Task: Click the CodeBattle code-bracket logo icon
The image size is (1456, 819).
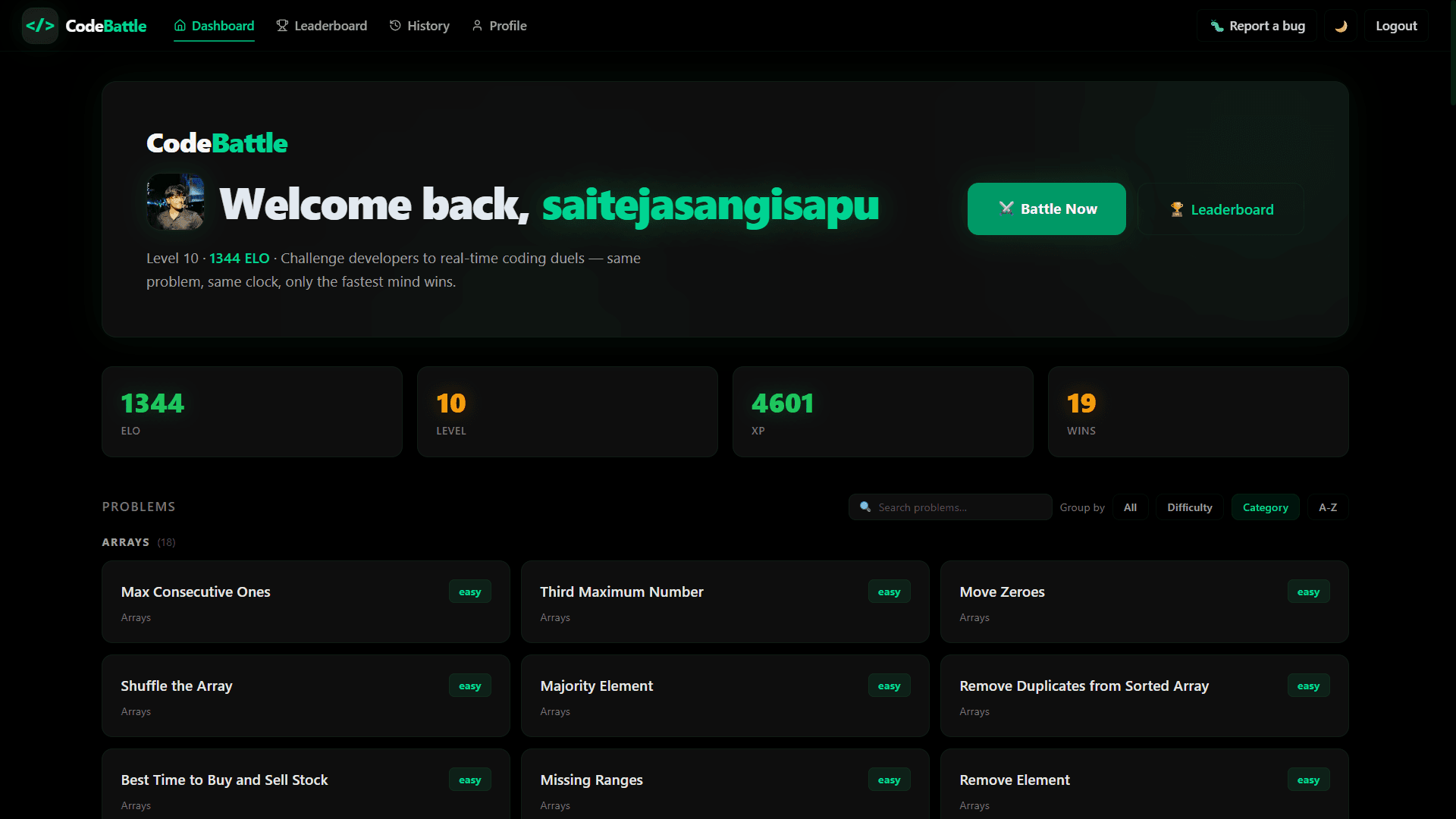Action: click(40, 26)
